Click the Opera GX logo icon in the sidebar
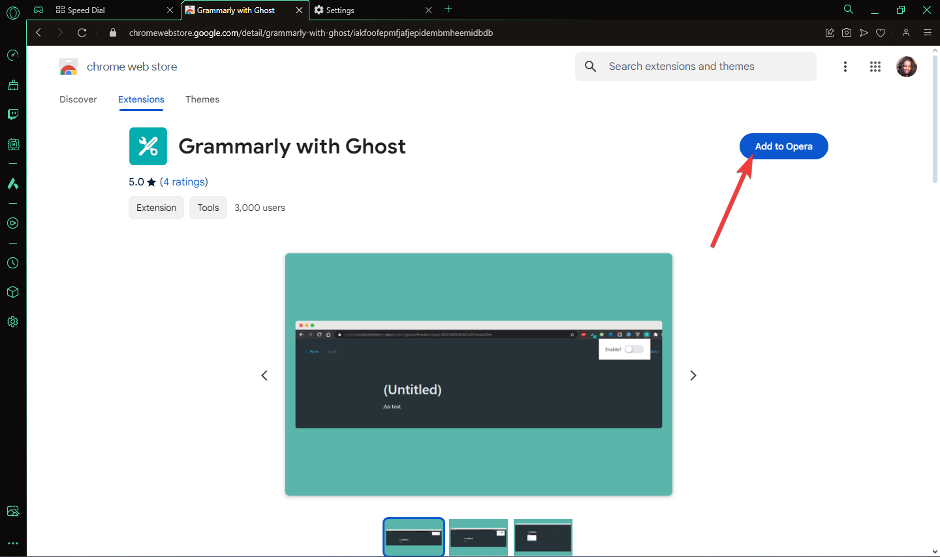Screen dimensions: 940x557 (13, 12)
